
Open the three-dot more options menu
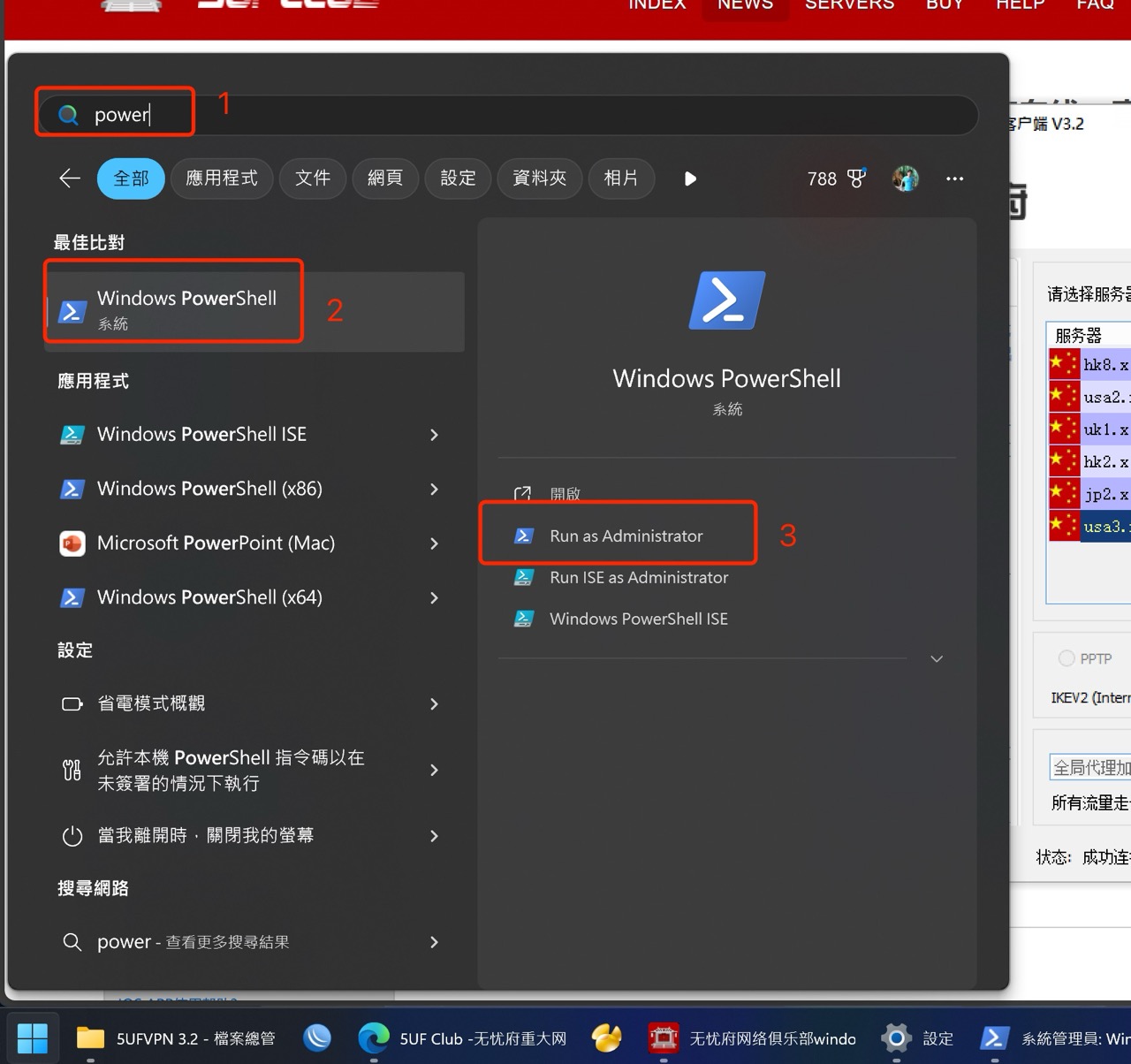954,179
